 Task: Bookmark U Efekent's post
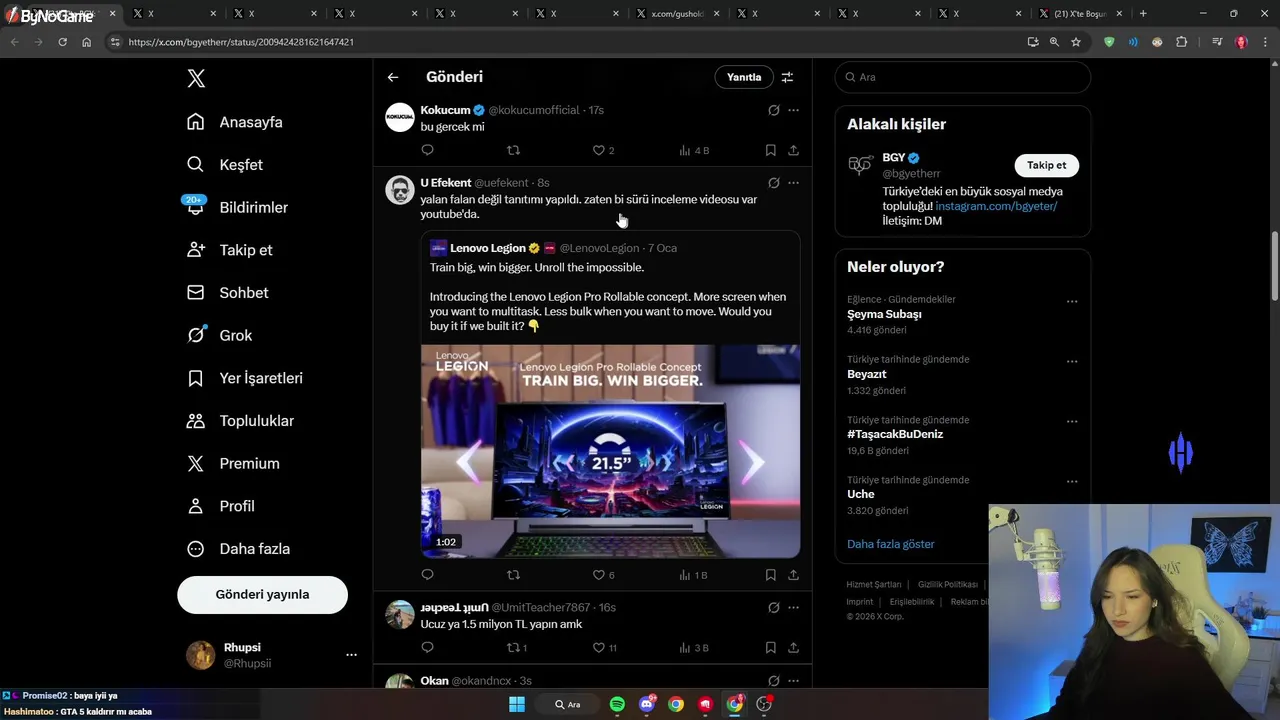[x=770, y=575]
